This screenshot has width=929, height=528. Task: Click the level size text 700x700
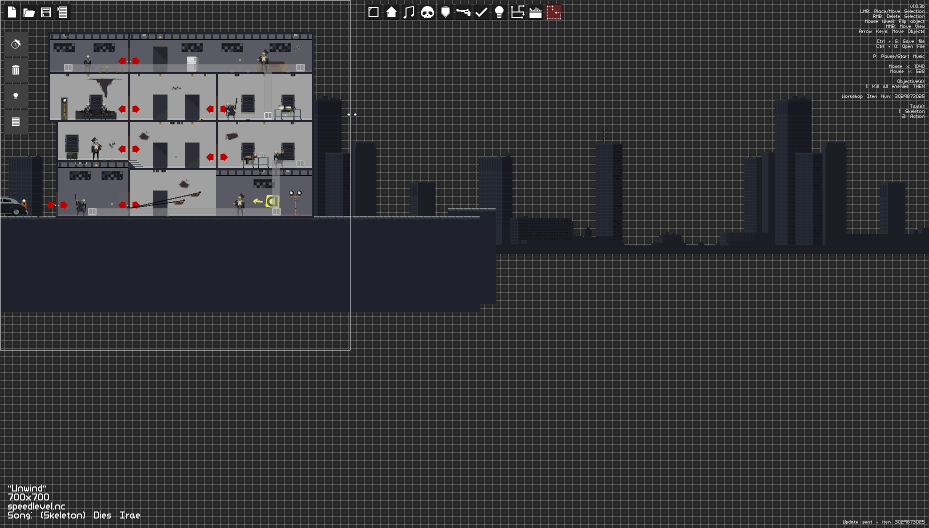[x=28, y=497]
